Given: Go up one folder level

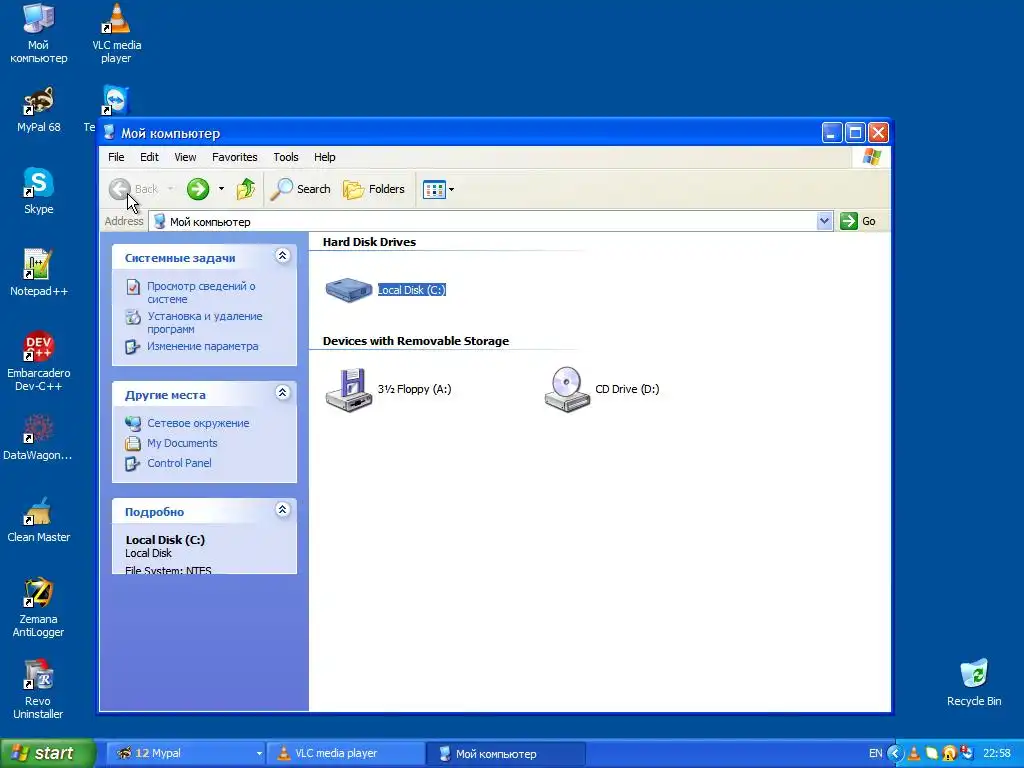Looking at the screenshot, I should coord(246,189).
